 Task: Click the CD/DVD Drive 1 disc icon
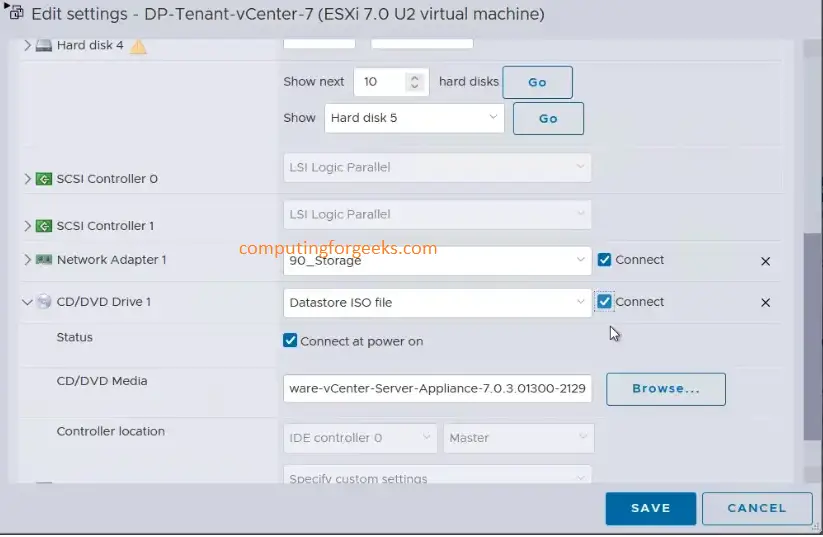(44, 302)
